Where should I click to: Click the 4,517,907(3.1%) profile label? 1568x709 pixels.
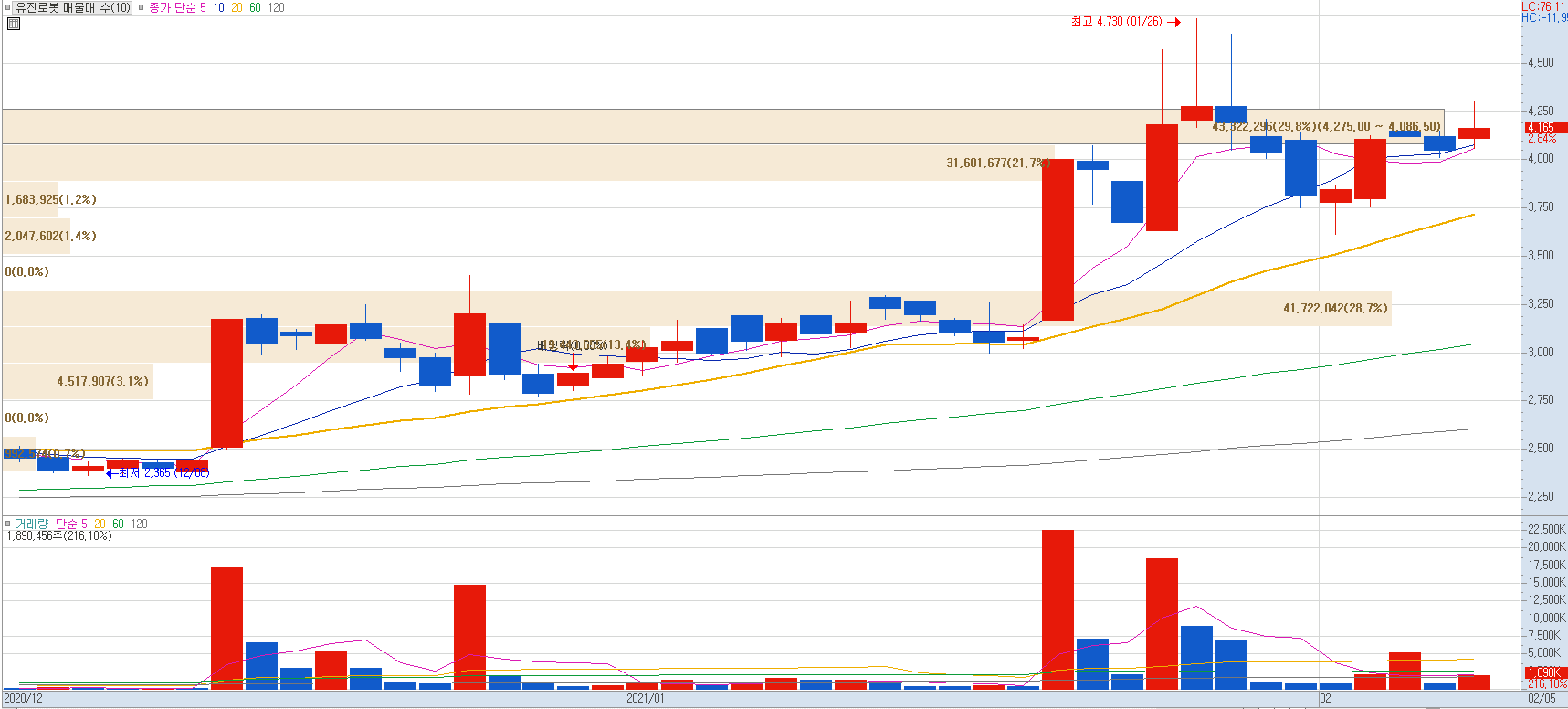coord(102,381)
